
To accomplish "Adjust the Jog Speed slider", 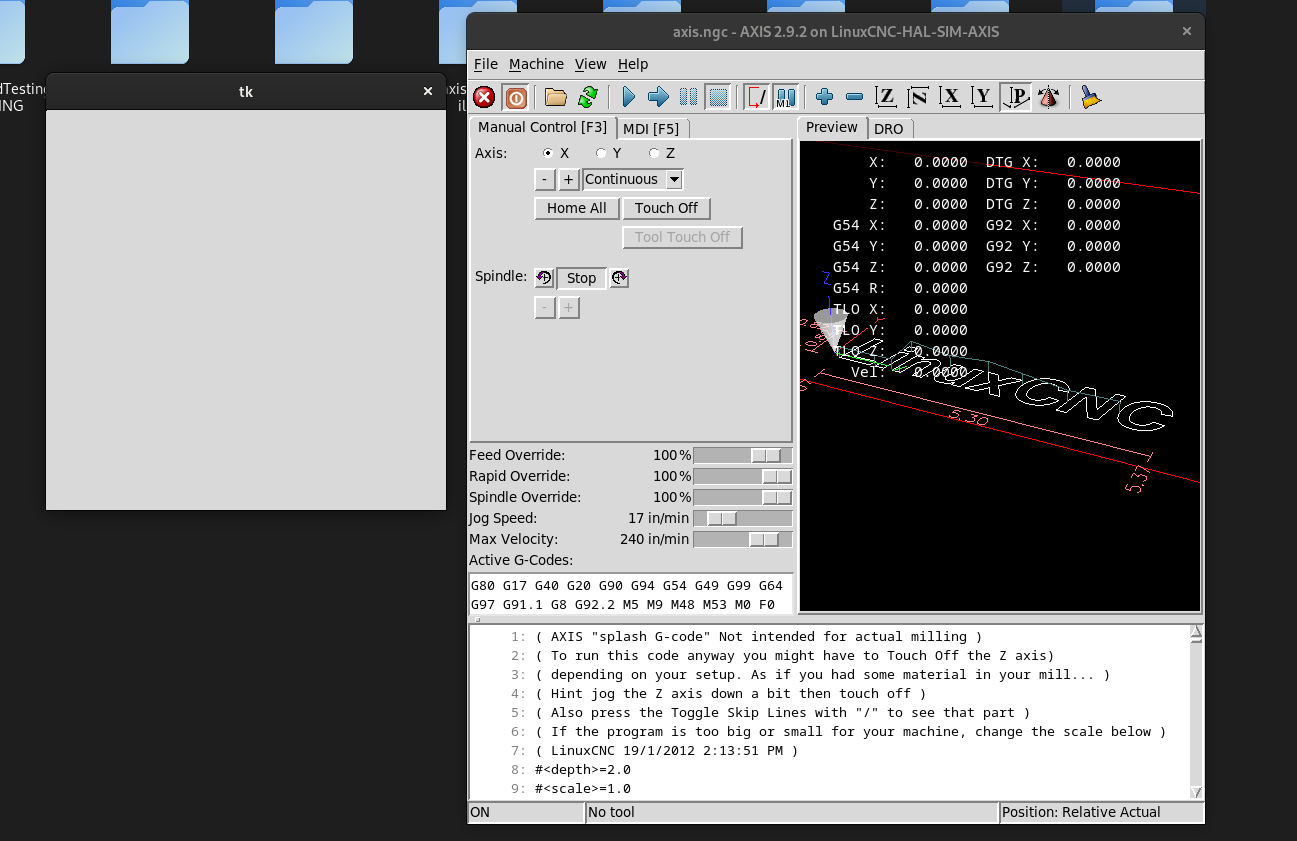I will (743, 518).
